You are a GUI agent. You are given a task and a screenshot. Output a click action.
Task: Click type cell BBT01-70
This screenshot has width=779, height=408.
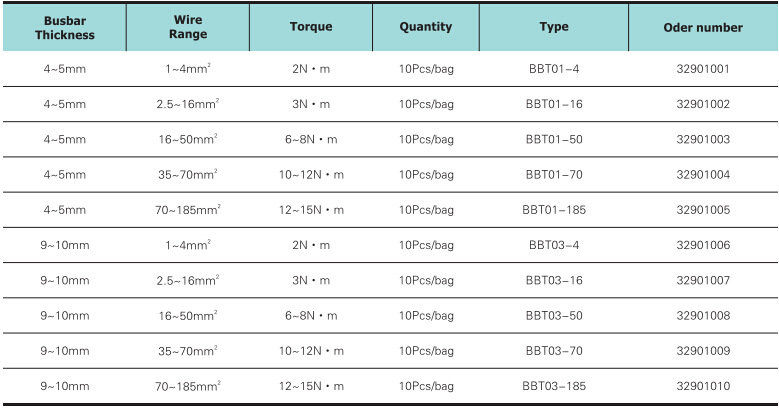[554, 175]
